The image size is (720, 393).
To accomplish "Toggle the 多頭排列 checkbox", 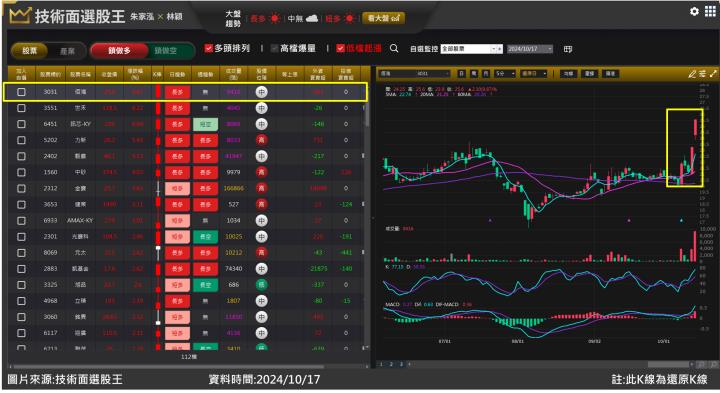I will (x=208, y=48).
